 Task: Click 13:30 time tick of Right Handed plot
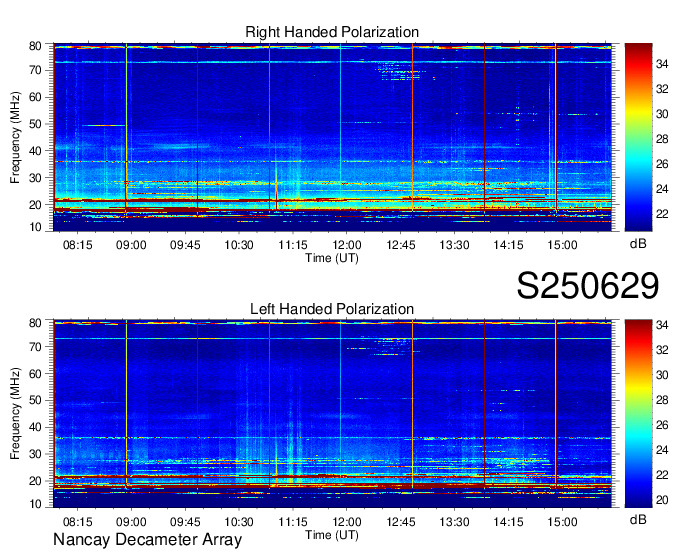(454, 245)
